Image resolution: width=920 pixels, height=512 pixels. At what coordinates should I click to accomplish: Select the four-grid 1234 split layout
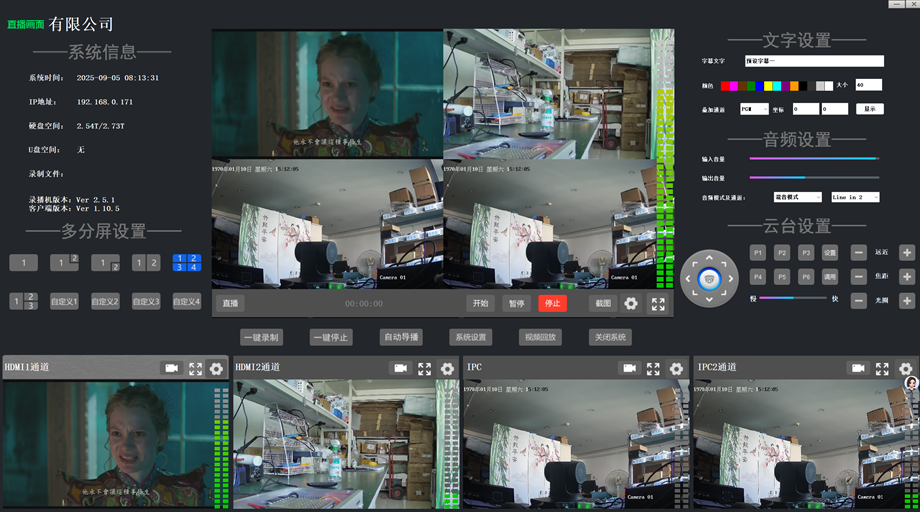coord(187,263)
